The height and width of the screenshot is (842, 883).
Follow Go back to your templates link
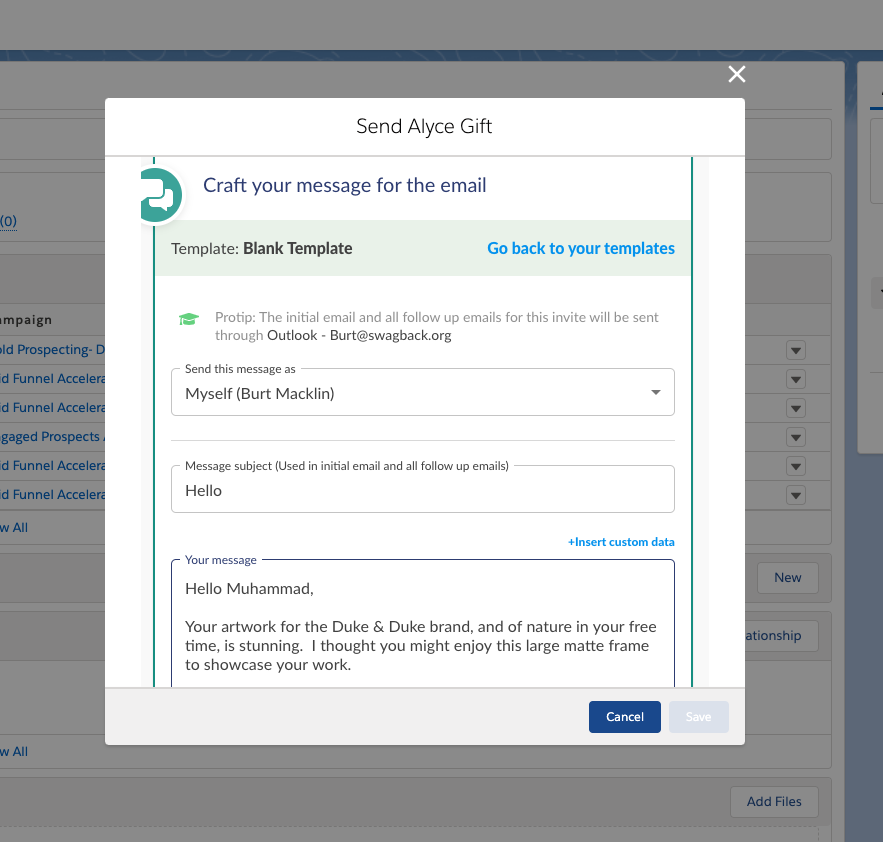(581, 248)
